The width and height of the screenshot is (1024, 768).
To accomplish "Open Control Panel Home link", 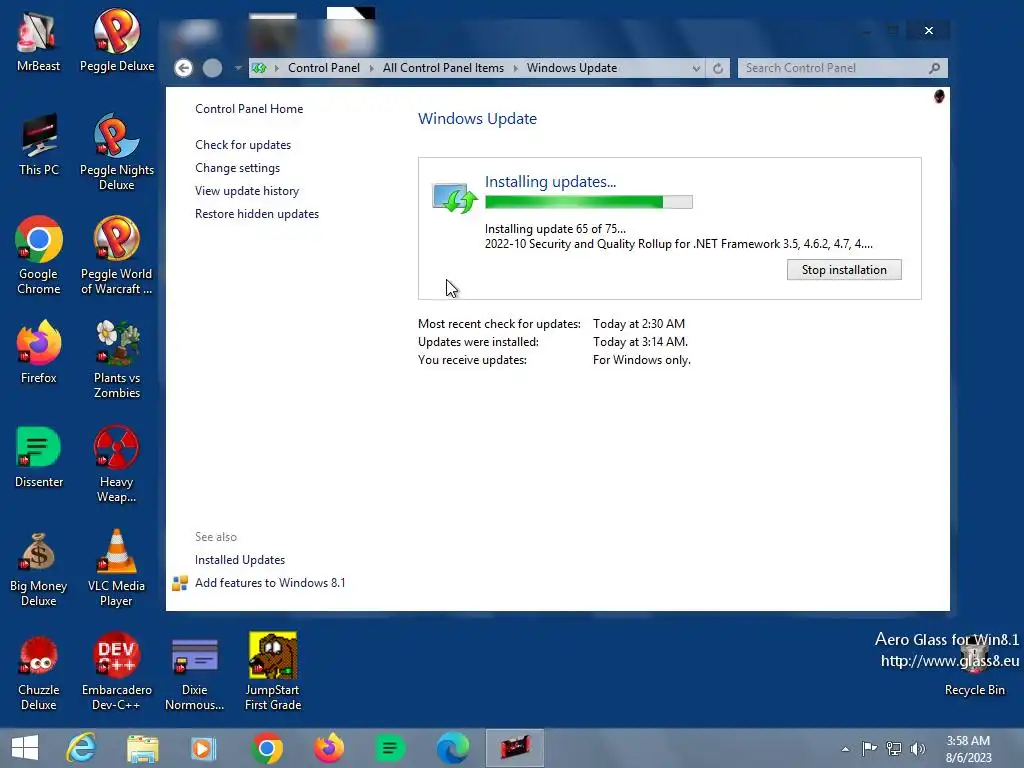I will pyautogui.click(x=249, y=109).
